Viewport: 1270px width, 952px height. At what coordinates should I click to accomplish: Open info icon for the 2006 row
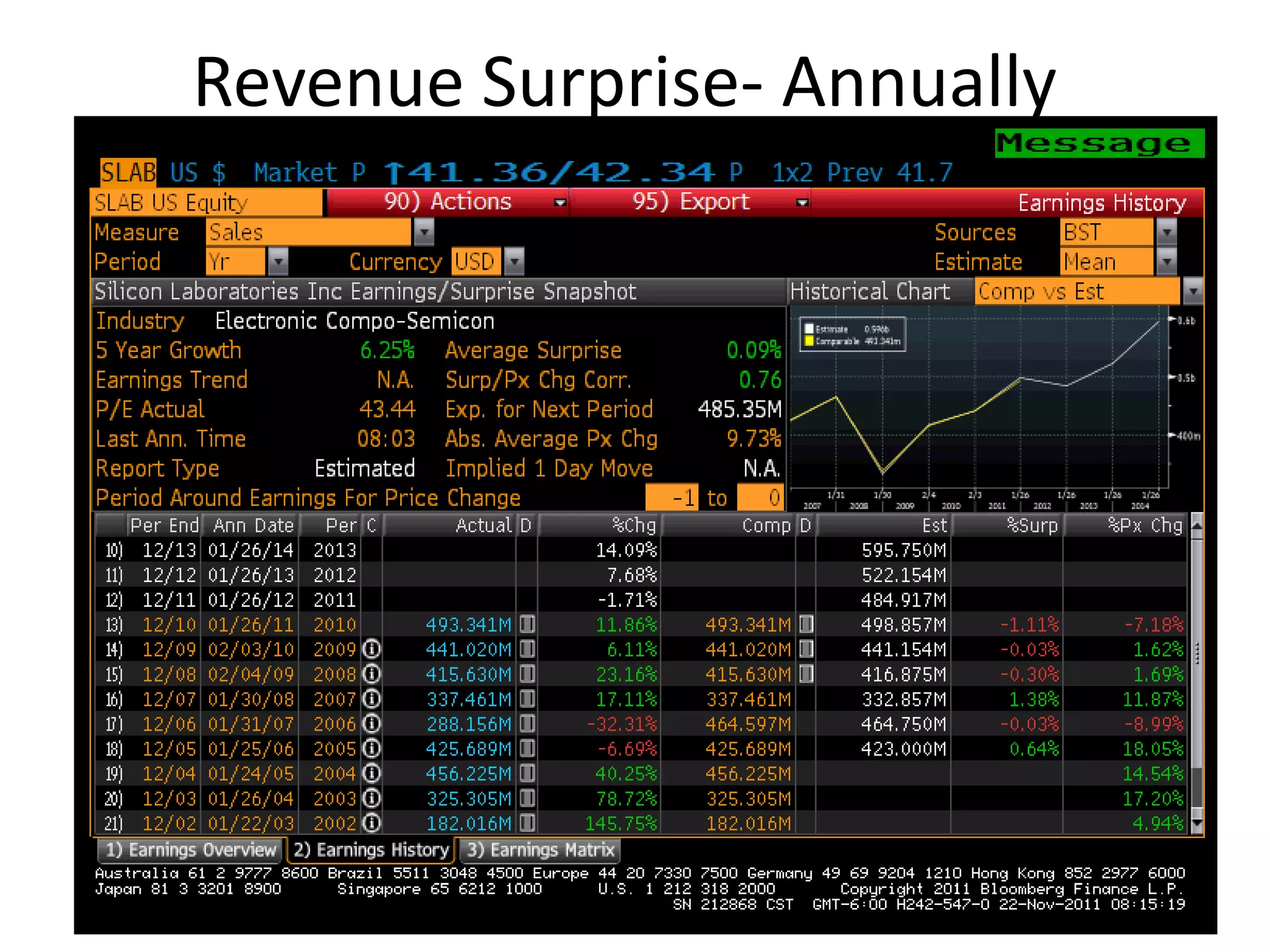pos(371,723)
